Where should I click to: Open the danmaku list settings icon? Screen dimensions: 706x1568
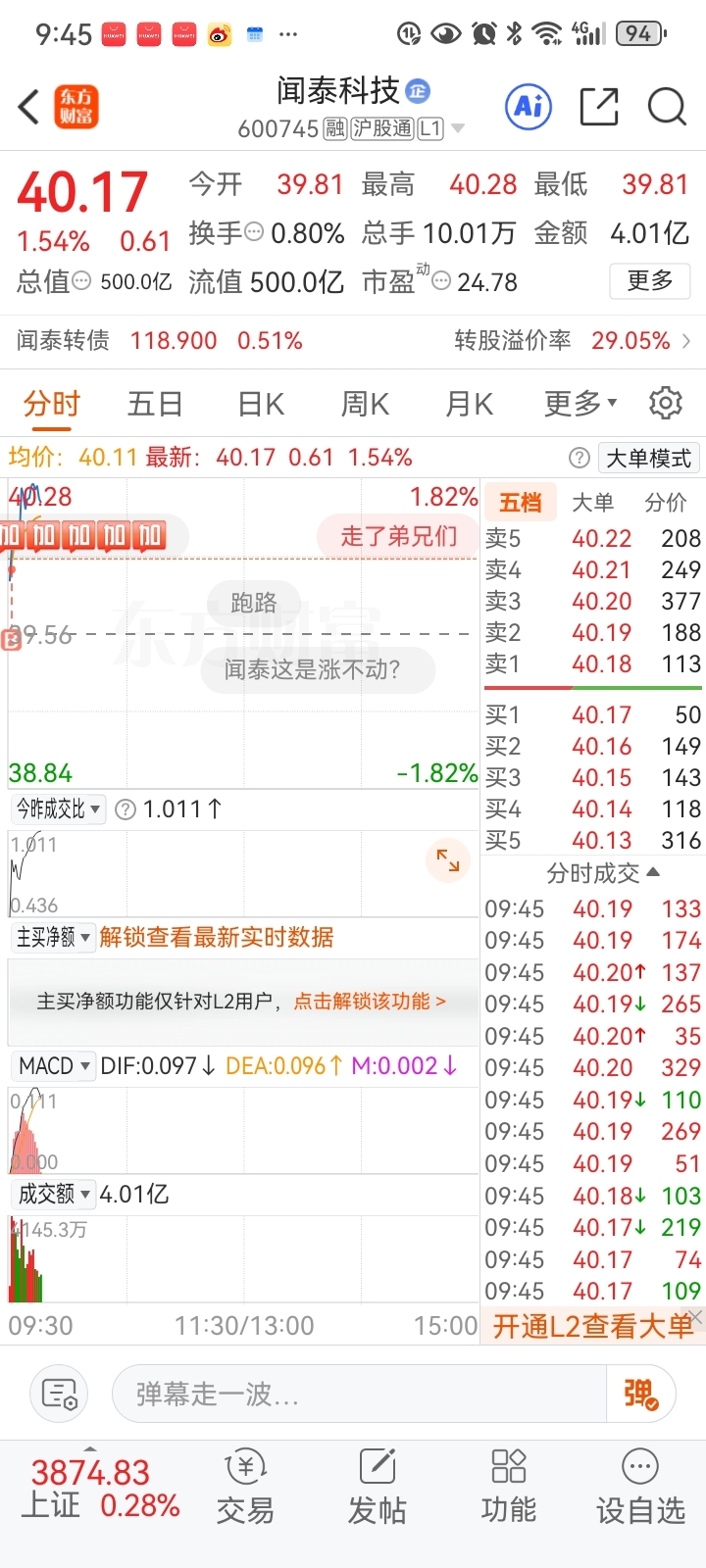pyautogui.click(x=60, y=1394)
